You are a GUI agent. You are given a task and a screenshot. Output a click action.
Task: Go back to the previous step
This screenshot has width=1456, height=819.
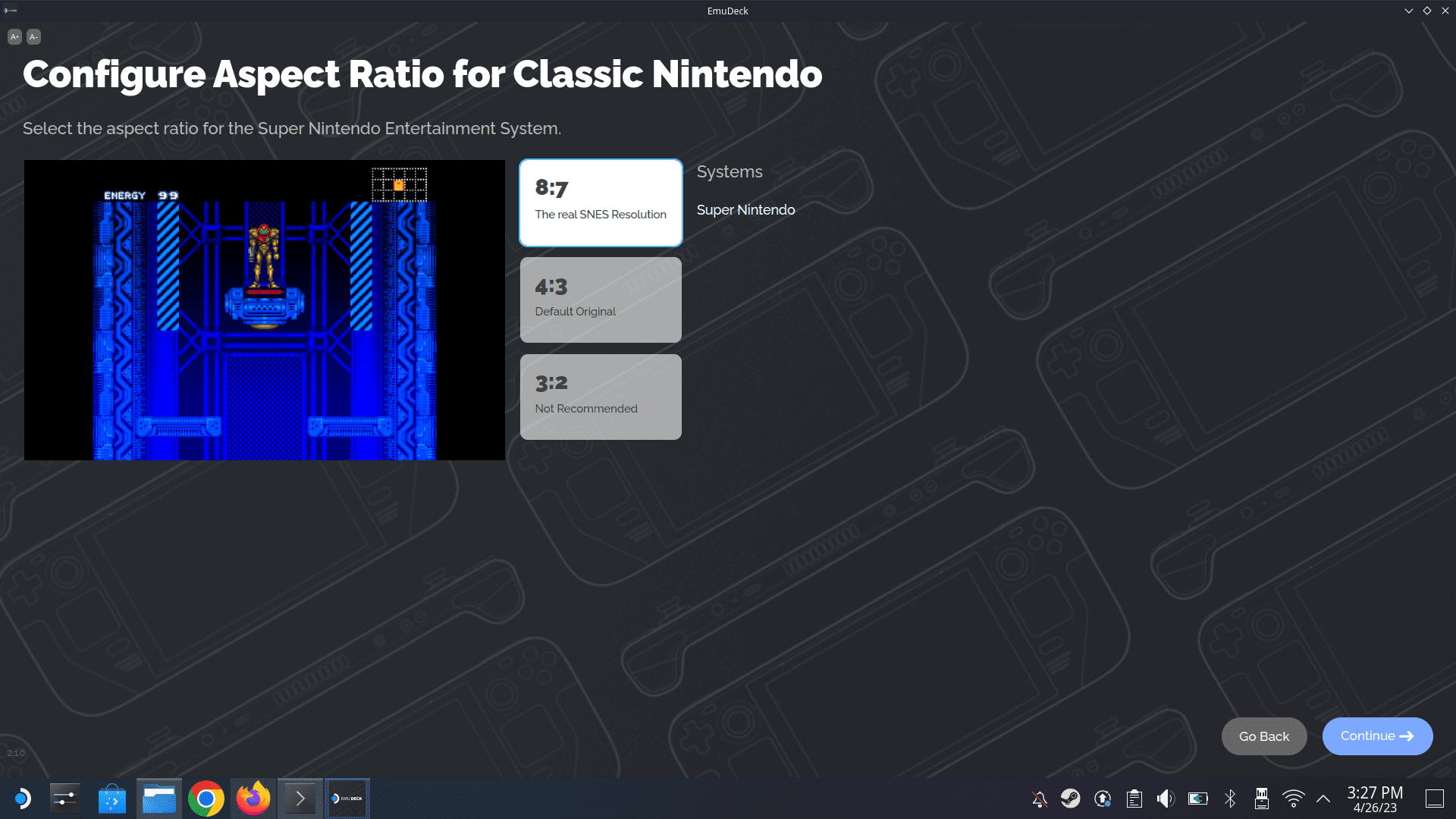tap(1263, 736)
